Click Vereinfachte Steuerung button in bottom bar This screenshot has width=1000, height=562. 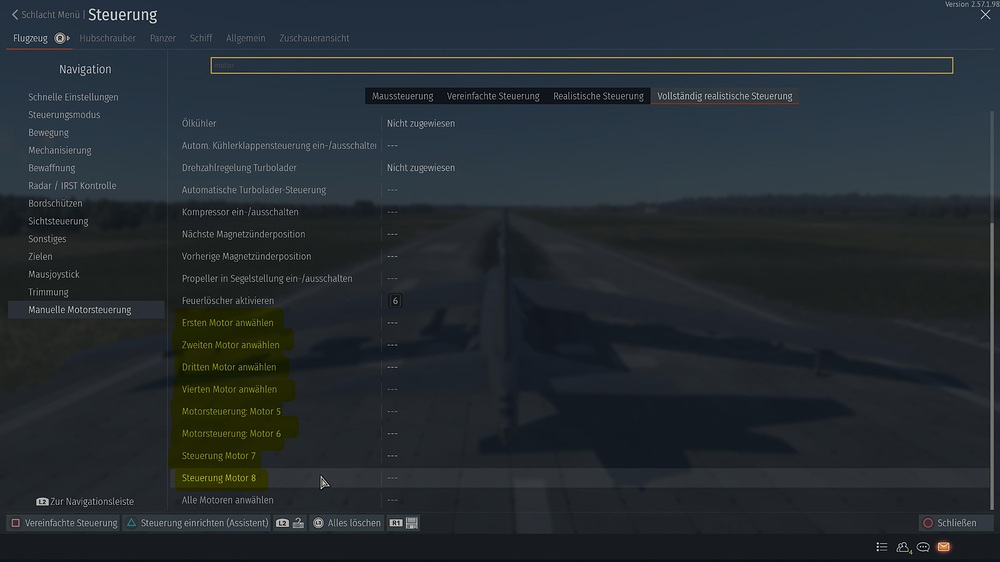tap(64, 523)
